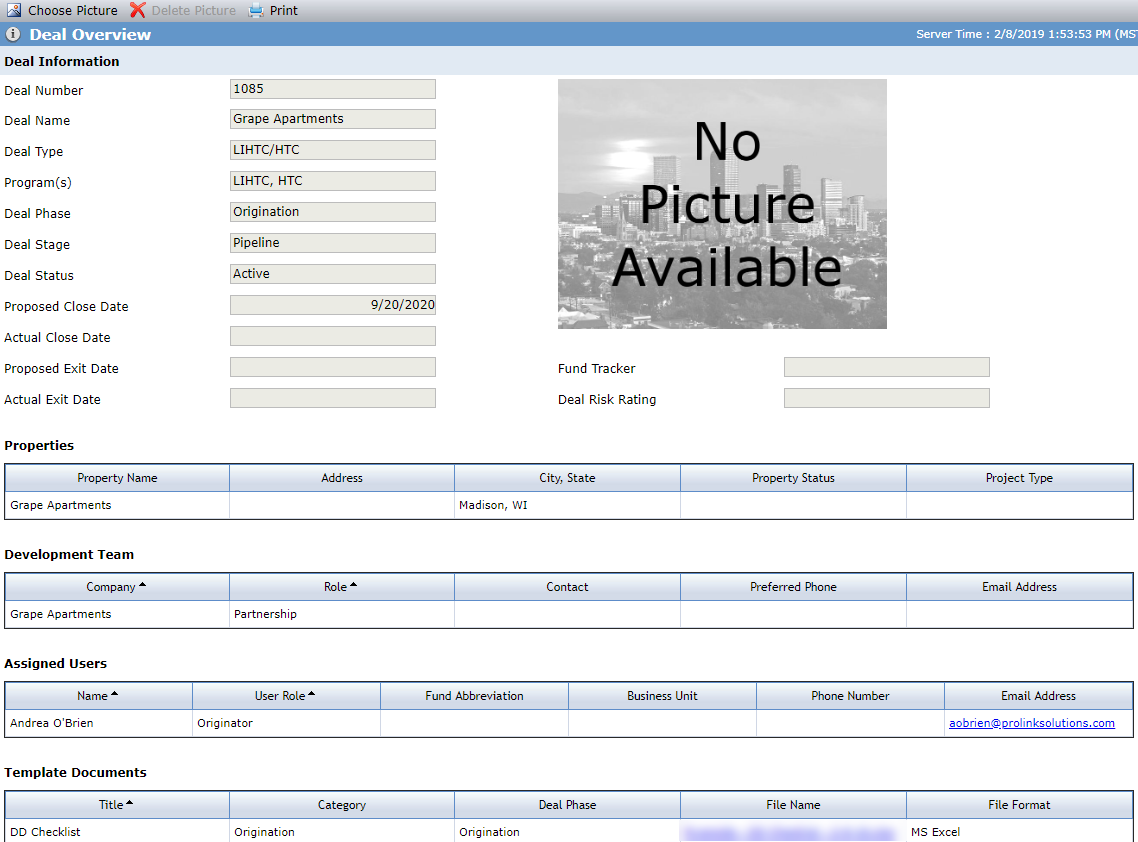Click the Proposed Close Date field
Image resolution: width=1138 pixels, height=842 pixels.
(333, 305)
